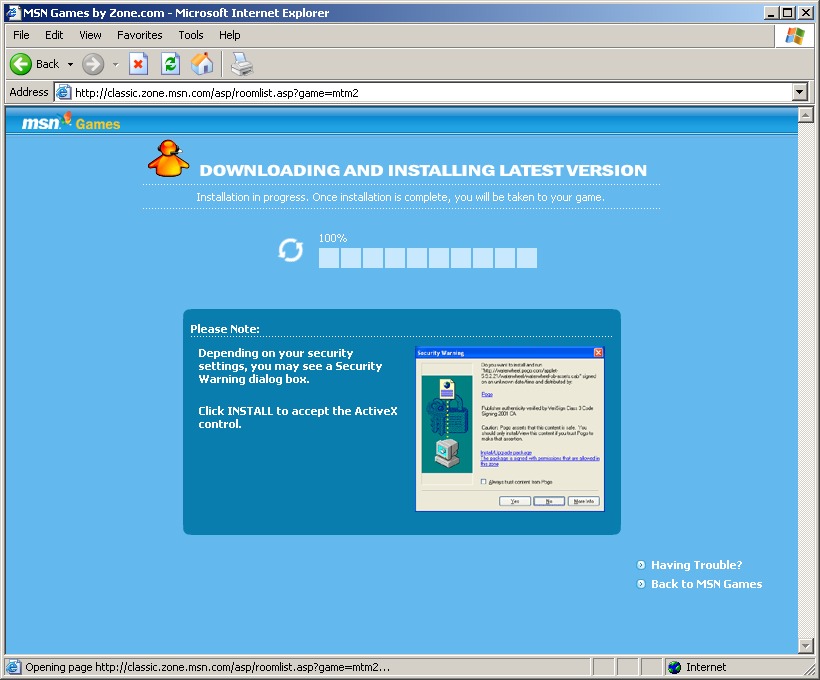Stop page loading with red X icon
Screen dimensions: 820x680
click(x=138, y=64)
